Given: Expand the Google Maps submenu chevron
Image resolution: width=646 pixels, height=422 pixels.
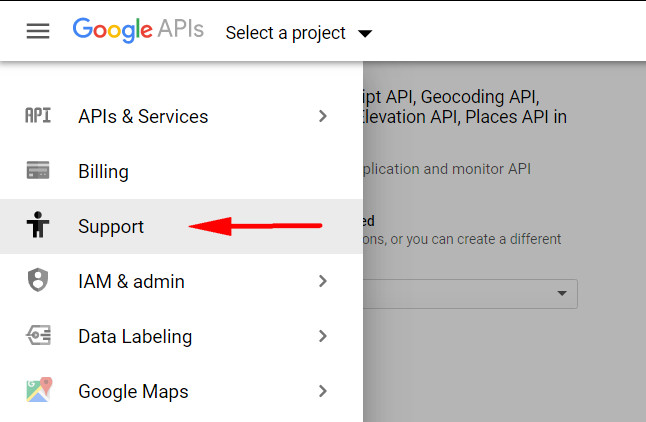Looking at the screenshot, I should (323, 391).
